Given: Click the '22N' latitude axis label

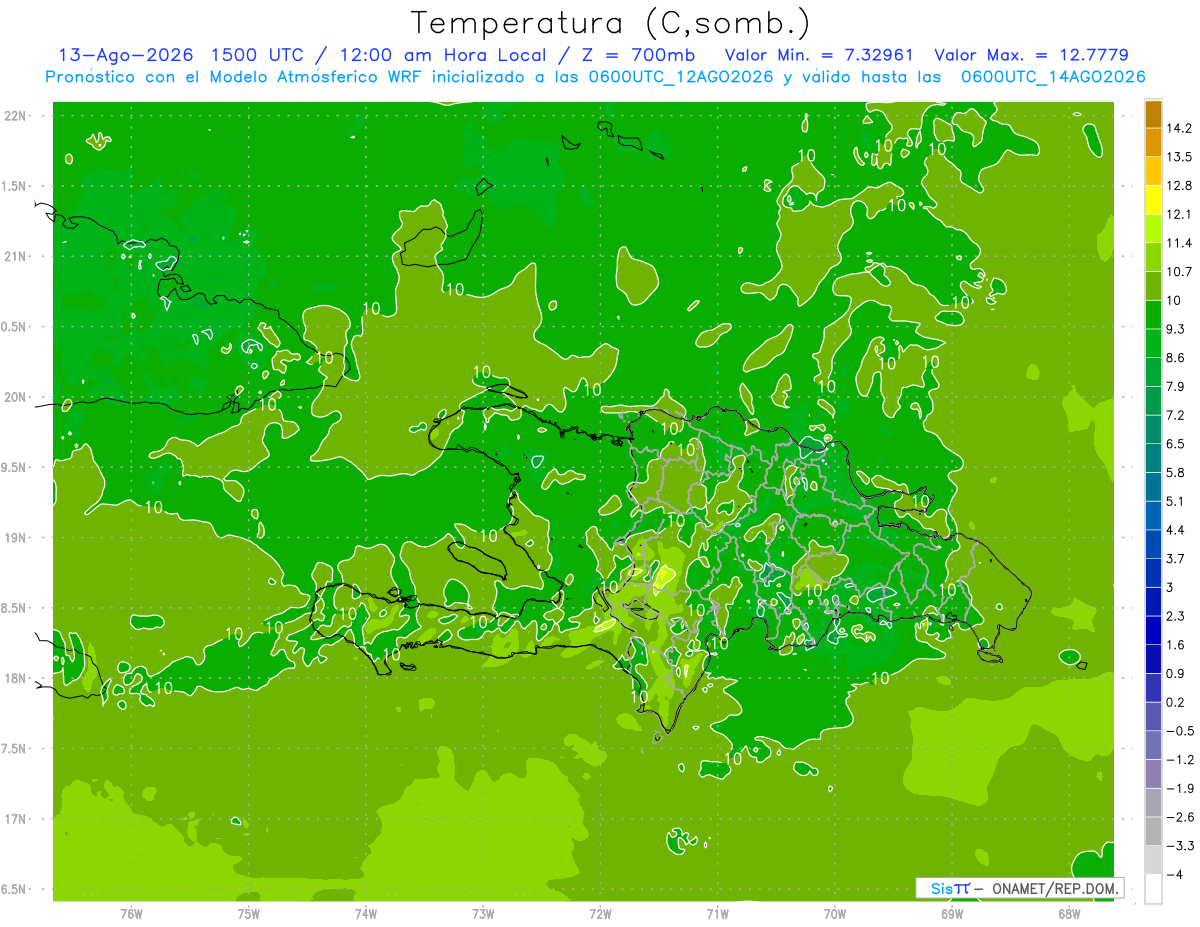Looking at the screenshot, I should point(15,116).
